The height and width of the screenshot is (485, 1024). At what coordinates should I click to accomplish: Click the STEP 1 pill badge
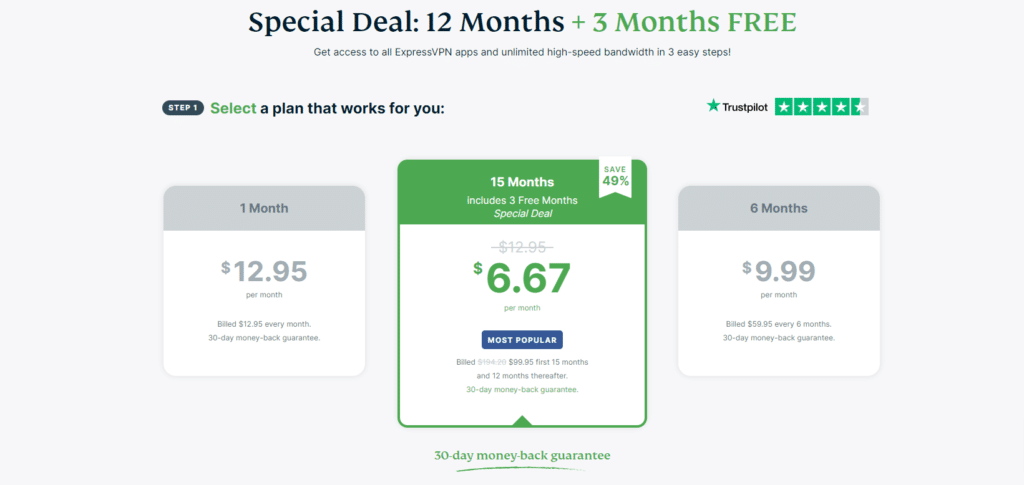point(183,108)
